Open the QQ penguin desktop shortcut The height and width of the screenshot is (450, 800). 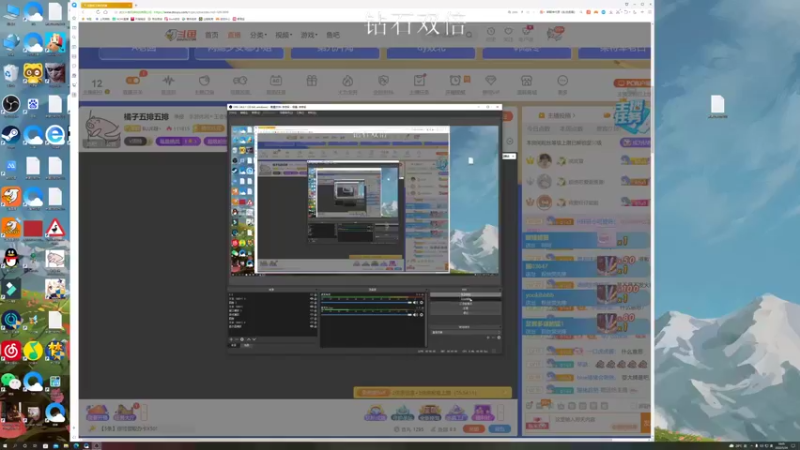pyautogui.click(x=11, y=258)
